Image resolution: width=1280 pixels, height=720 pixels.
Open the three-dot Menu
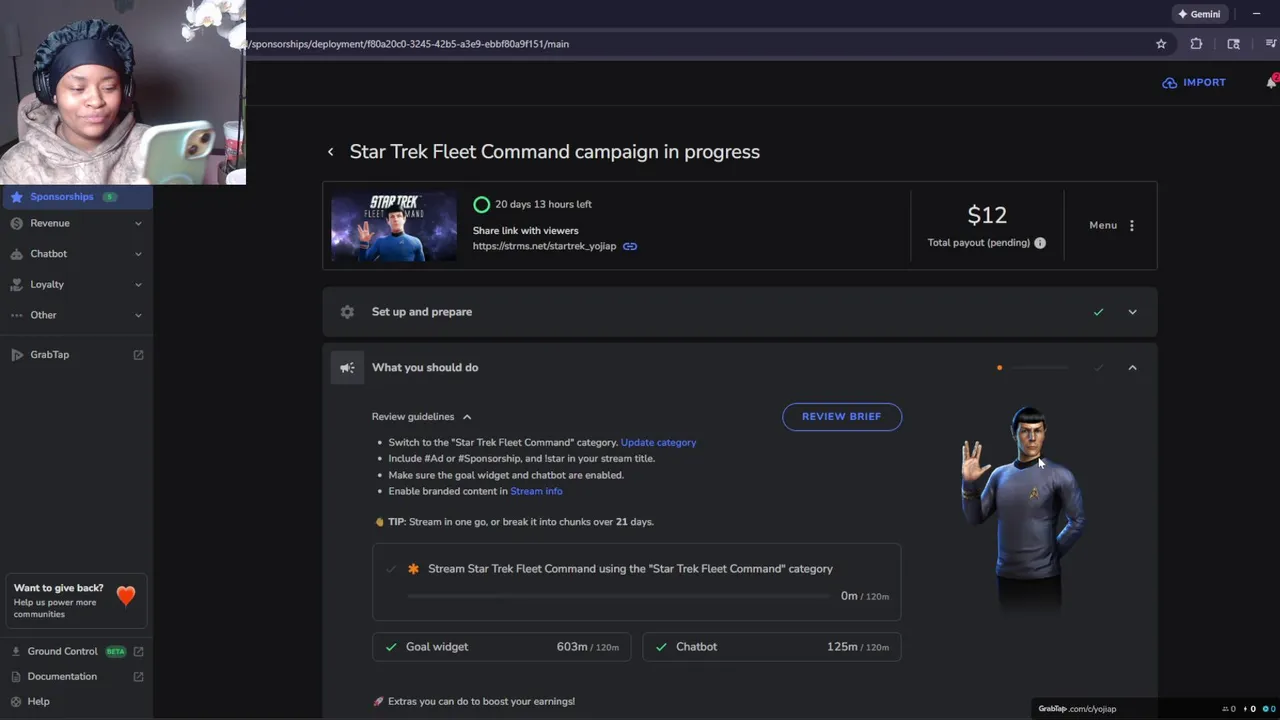coord(1131,225)
